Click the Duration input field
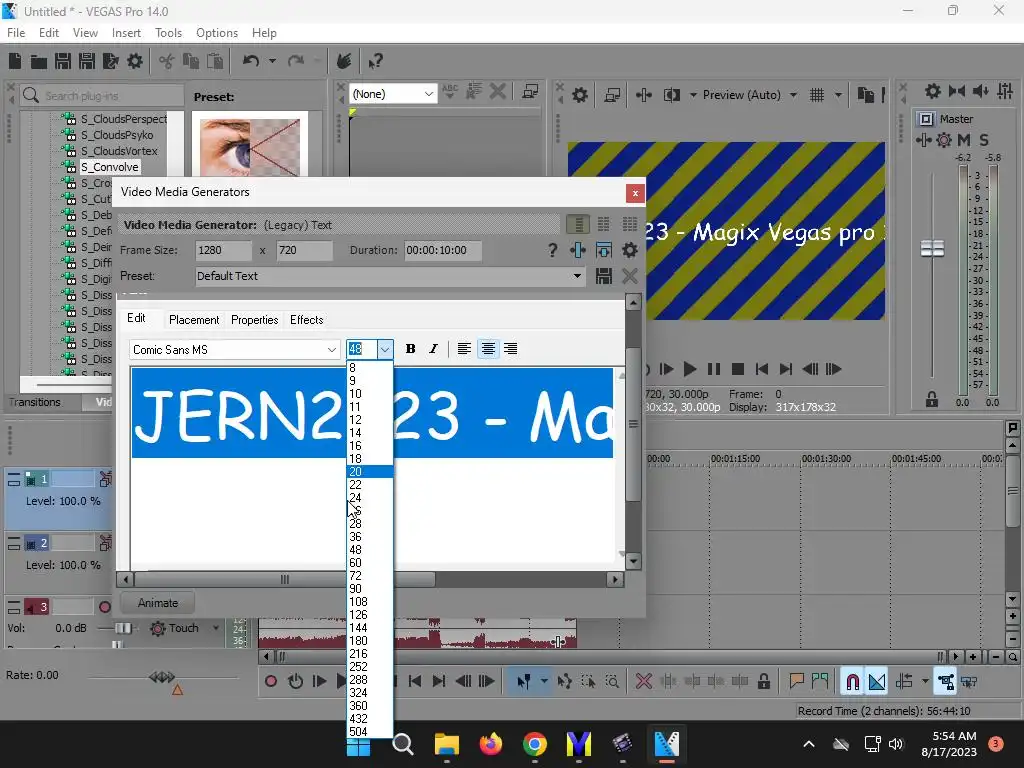Screen dimensions: 1024x768 tap(443, 250)
